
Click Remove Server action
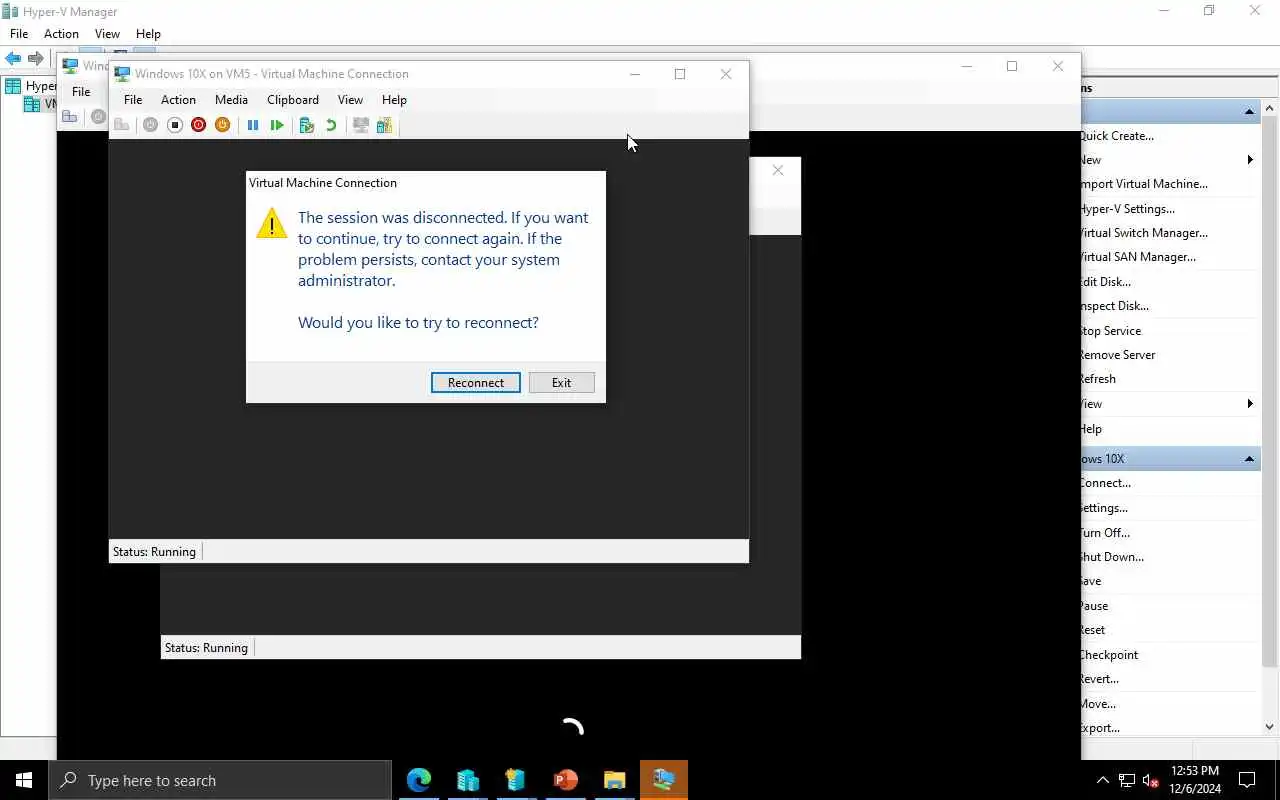(1118, 355)
